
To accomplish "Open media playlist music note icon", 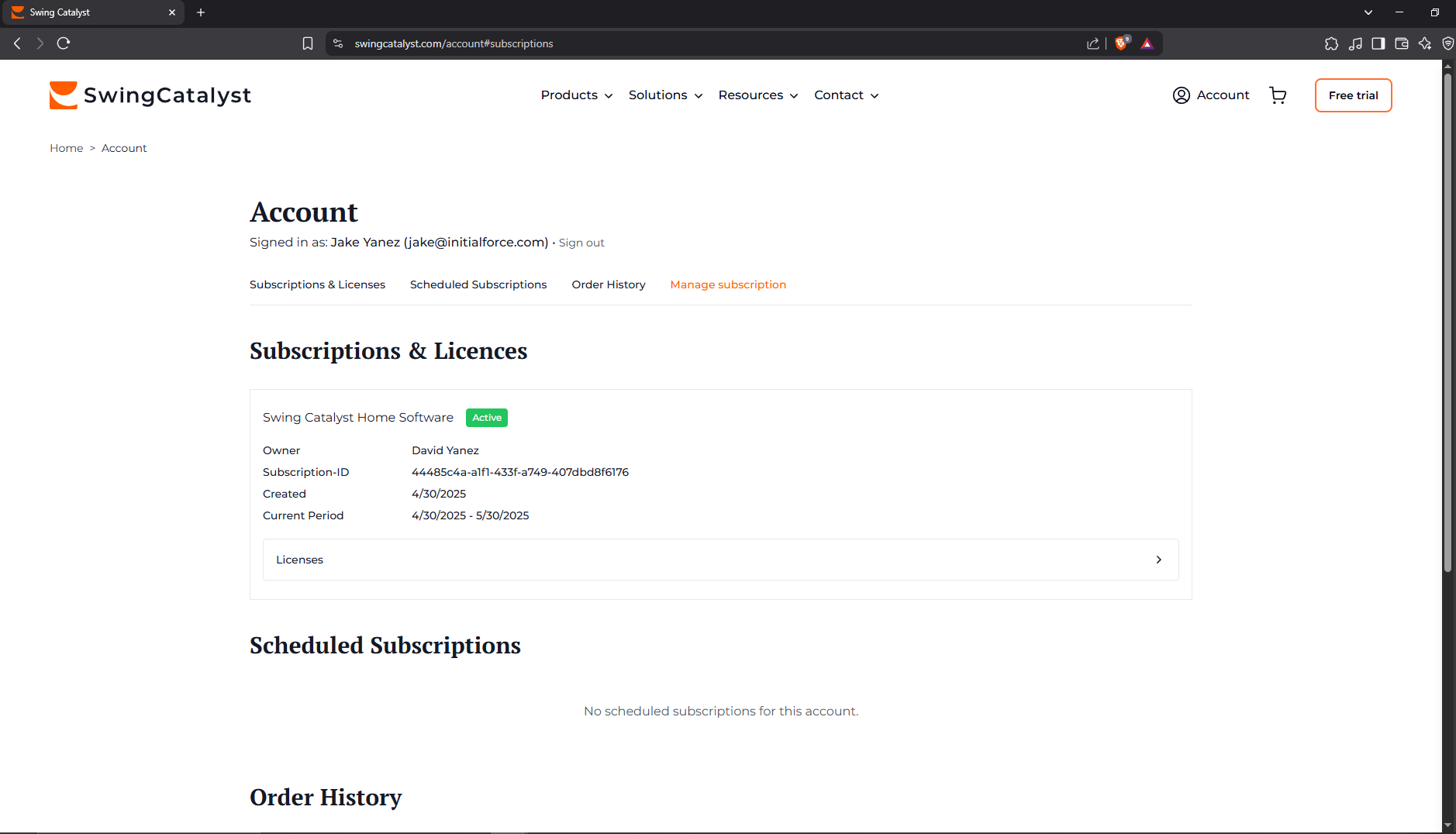I will 1355,43.
